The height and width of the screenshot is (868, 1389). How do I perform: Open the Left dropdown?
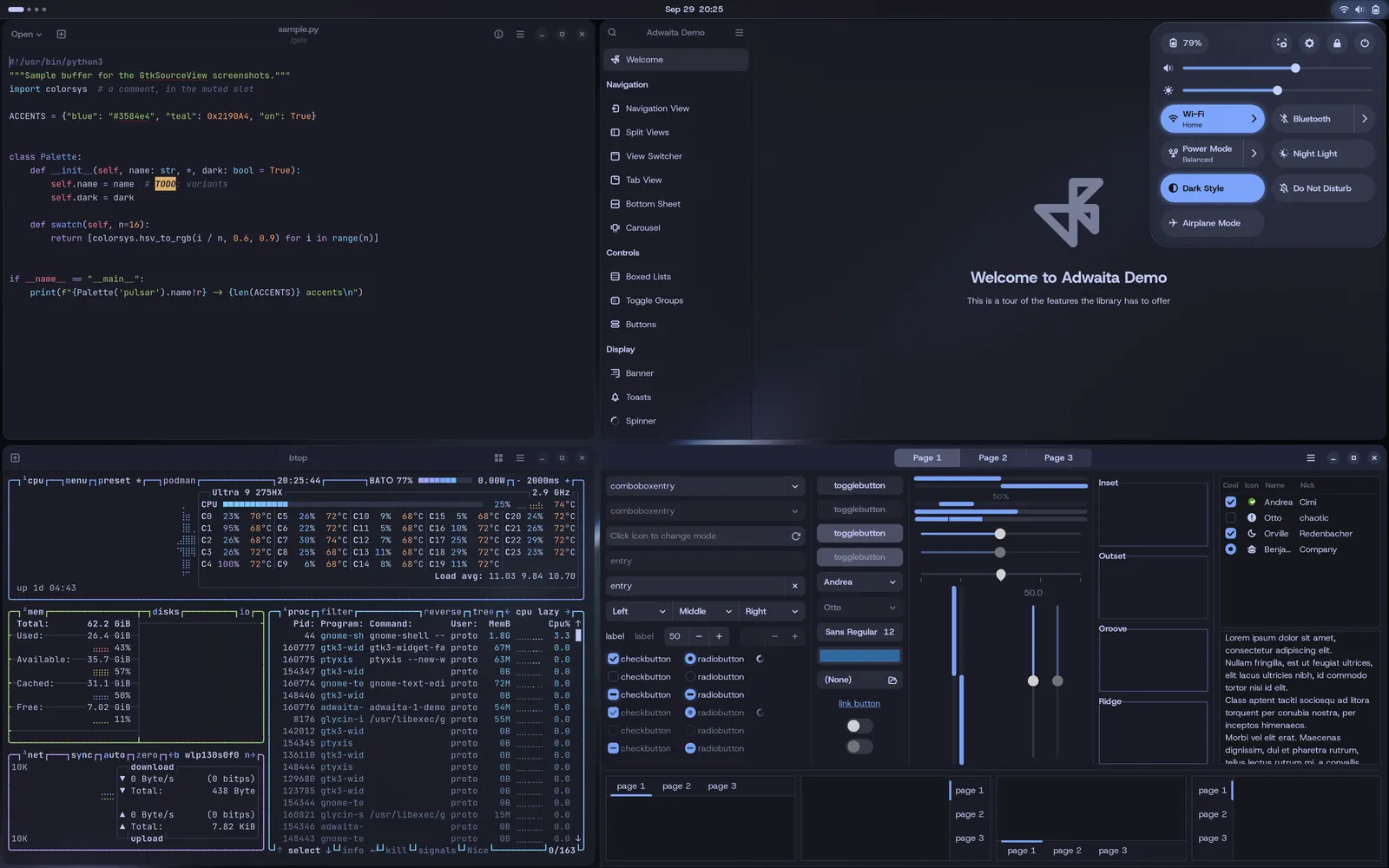point(638,611)
